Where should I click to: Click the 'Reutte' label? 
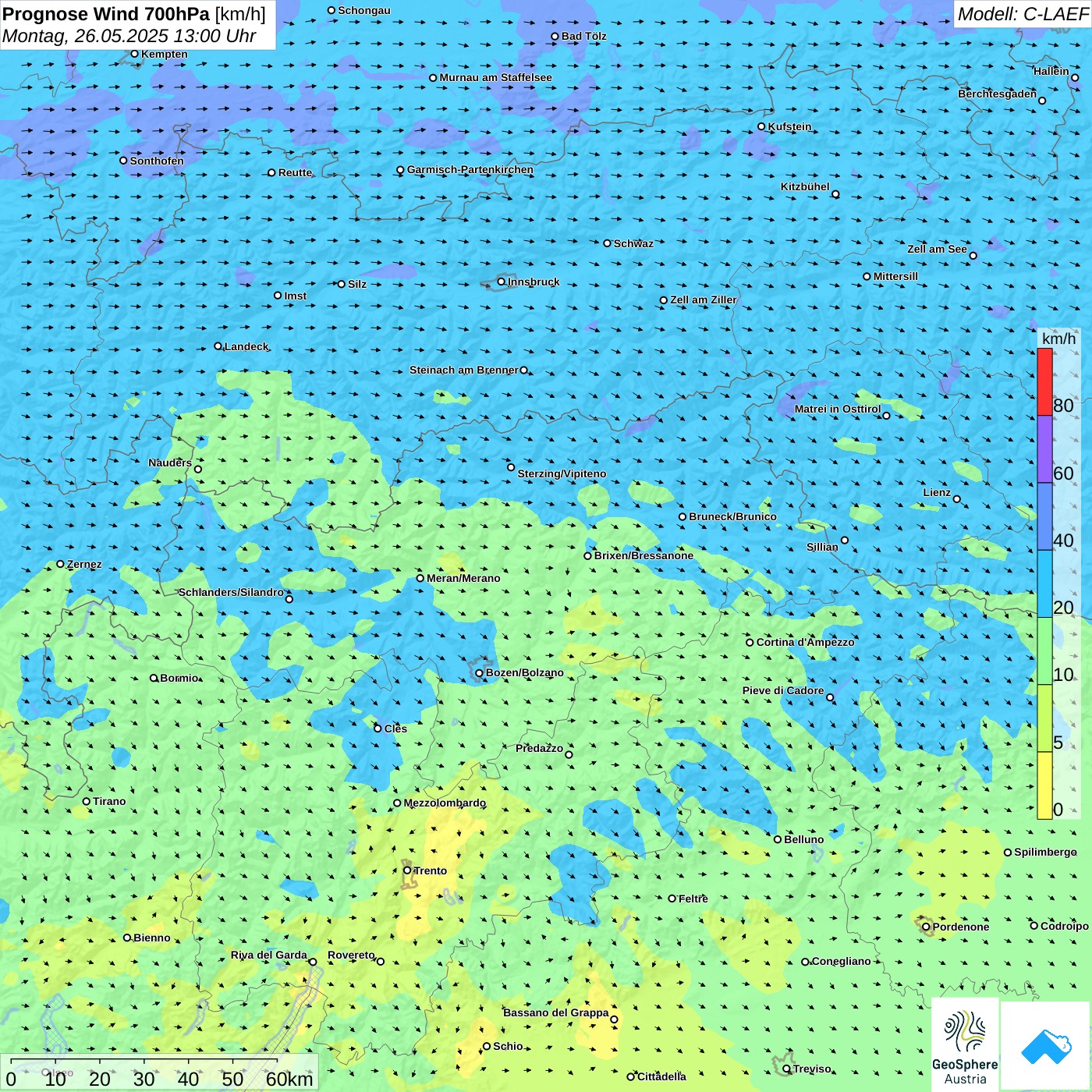pyautogui.click(x=295, y=172)
